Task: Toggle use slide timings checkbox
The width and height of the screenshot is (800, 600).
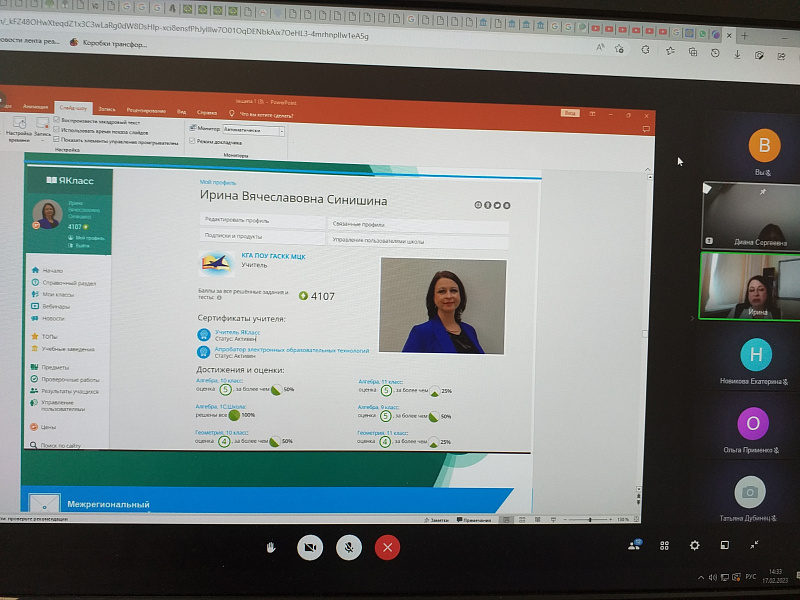Action: [x=57, y=130]
